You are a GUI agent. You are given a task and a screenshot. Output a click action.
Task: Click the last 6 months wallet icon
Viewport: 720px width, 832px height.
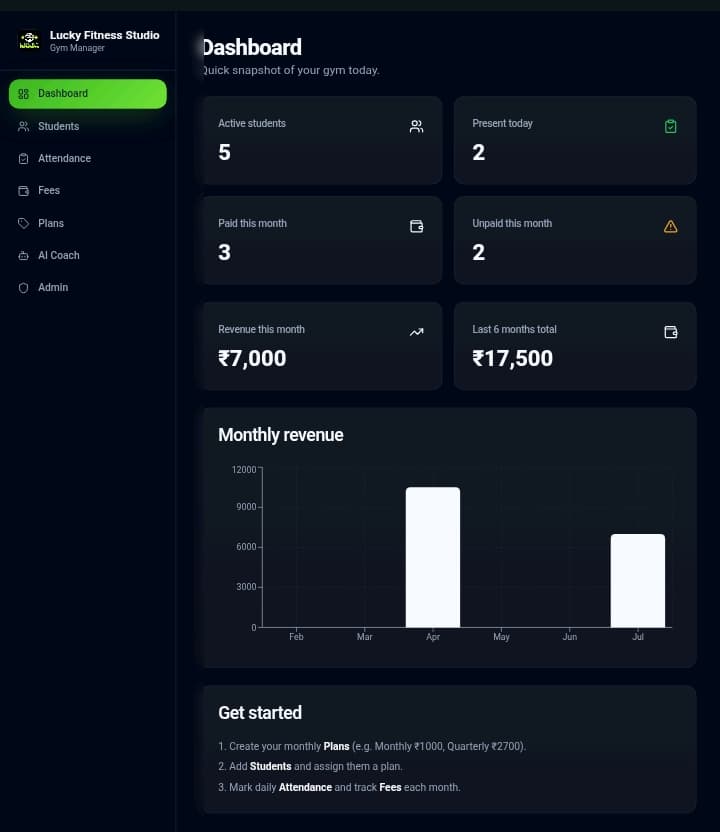point(670,332)
